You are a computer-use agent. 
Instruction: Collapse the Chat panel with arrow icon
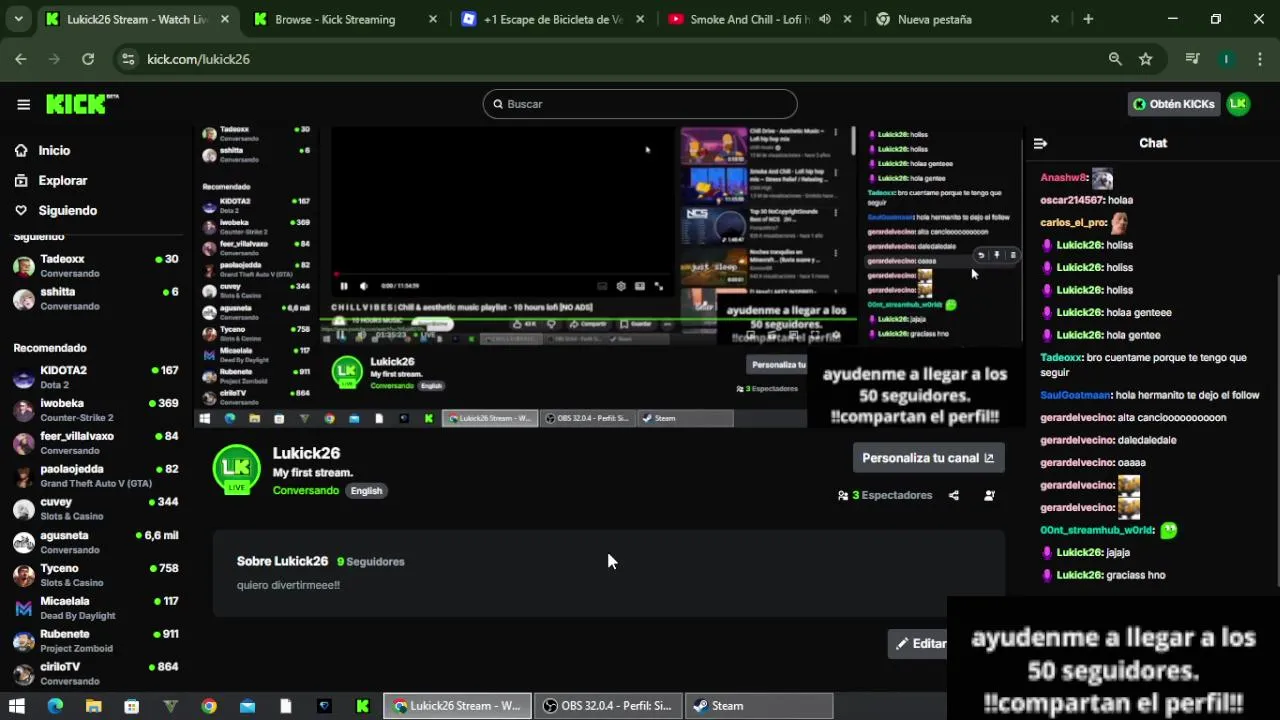(1040, 143)
